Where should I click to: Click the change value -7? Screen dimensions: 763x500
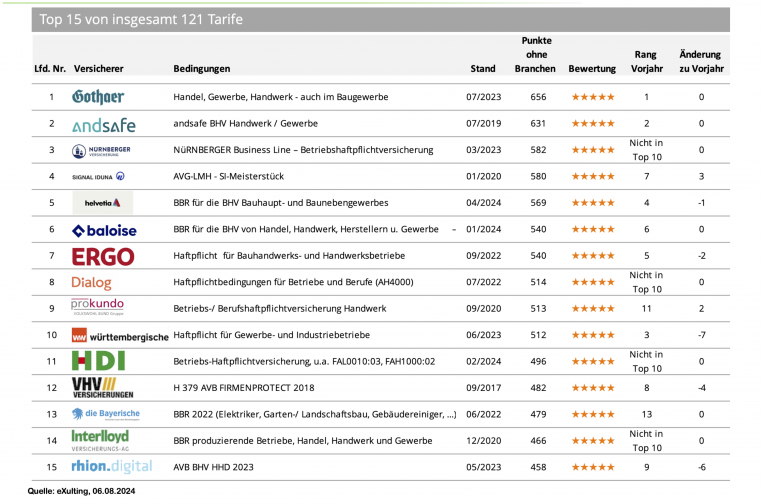tap(701, 335)
